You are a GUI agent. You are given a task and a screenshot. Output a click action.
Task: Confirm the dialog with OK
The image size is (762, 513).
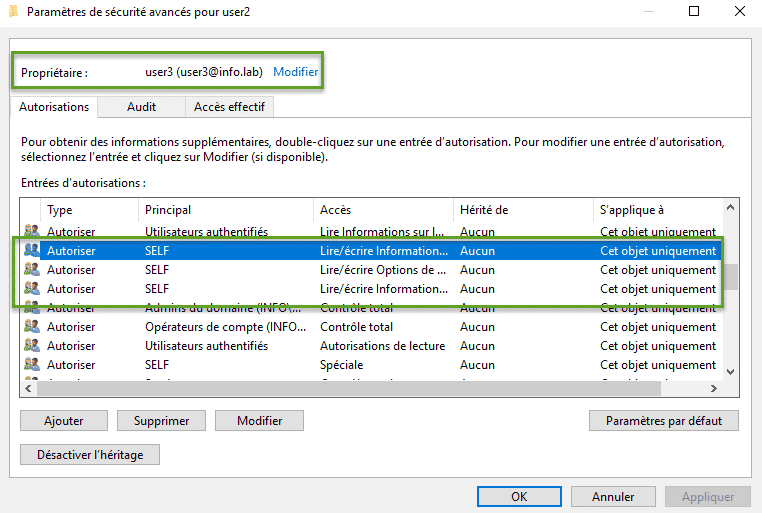pos(519,496)
